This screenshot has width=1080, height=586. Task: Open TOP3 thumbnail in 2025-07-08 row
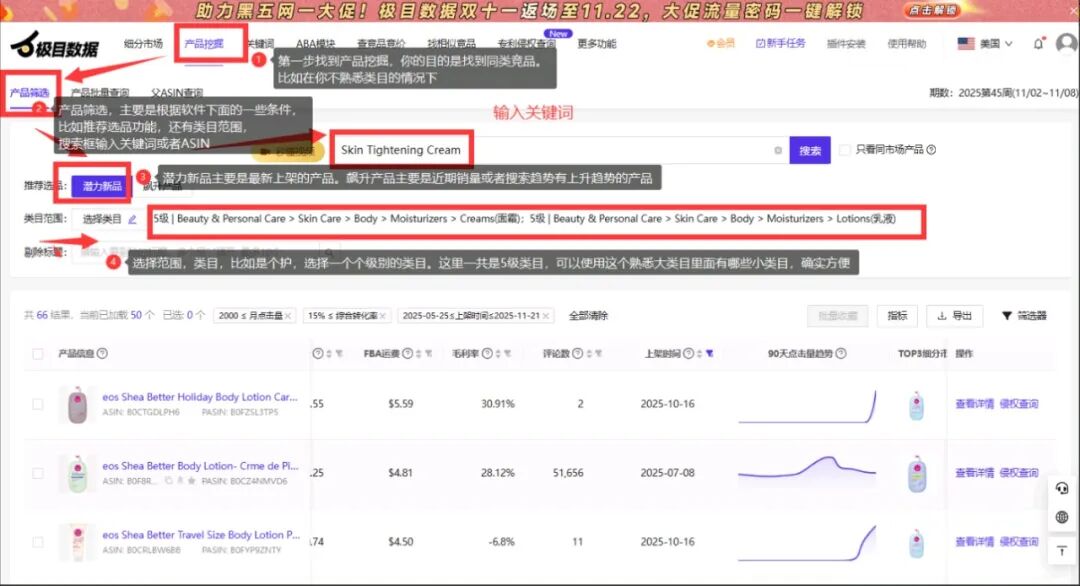[x=917, y=474]
